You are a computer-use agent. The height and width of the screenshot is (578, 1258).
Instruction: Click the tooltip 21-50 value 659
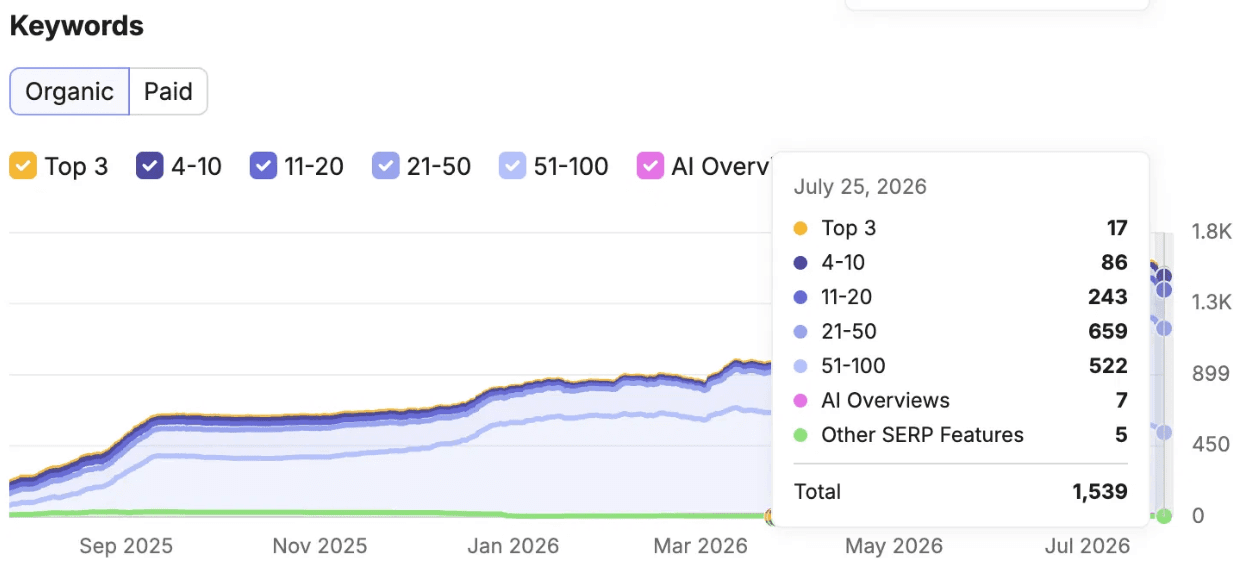1108,331
